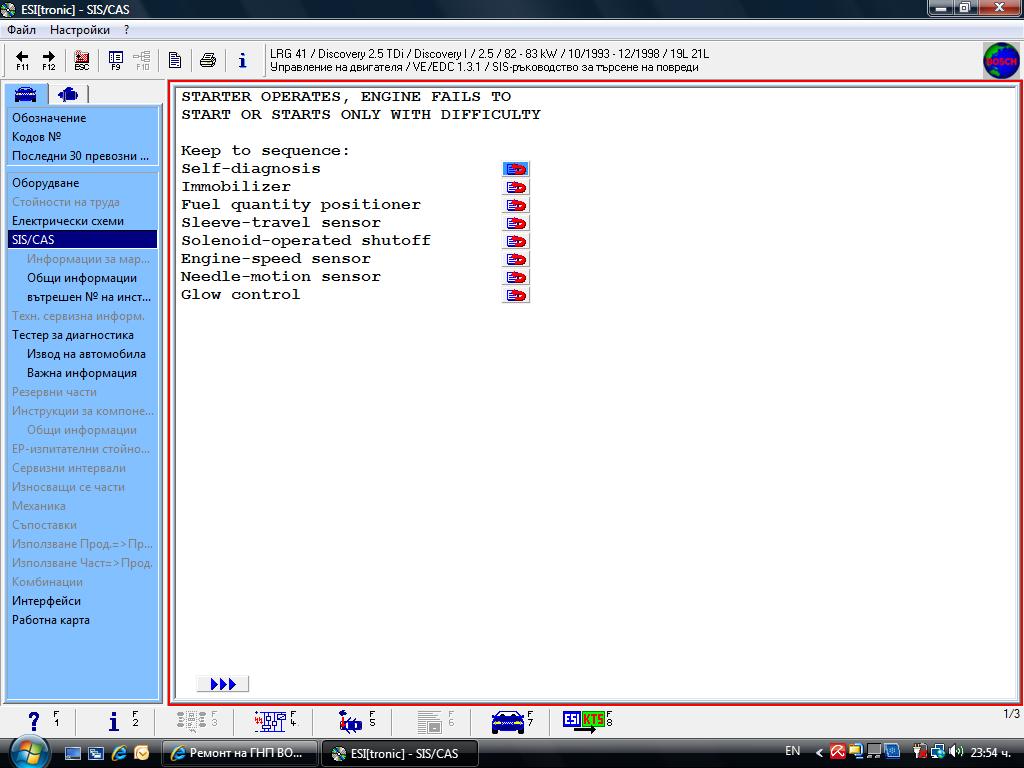
Task: Open Needle-motion sensor link icon
Action: 516,277
